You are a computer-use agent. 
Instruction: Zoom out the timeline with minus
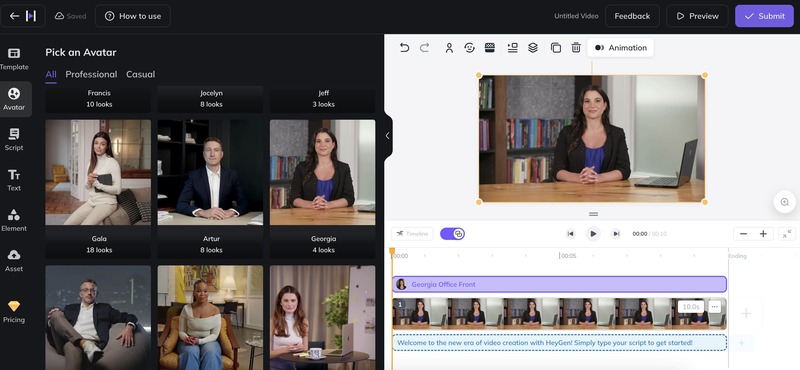tap(743, 234)
